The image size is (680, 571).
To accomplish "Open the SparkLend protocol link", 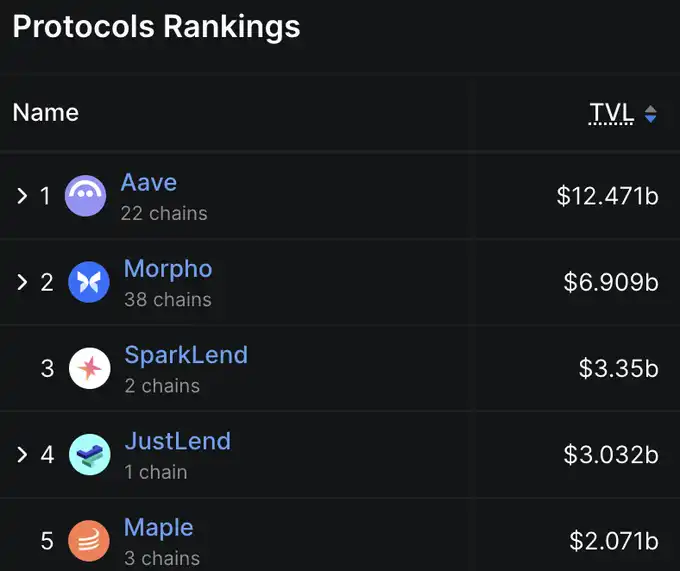I will tap(186, 355).
